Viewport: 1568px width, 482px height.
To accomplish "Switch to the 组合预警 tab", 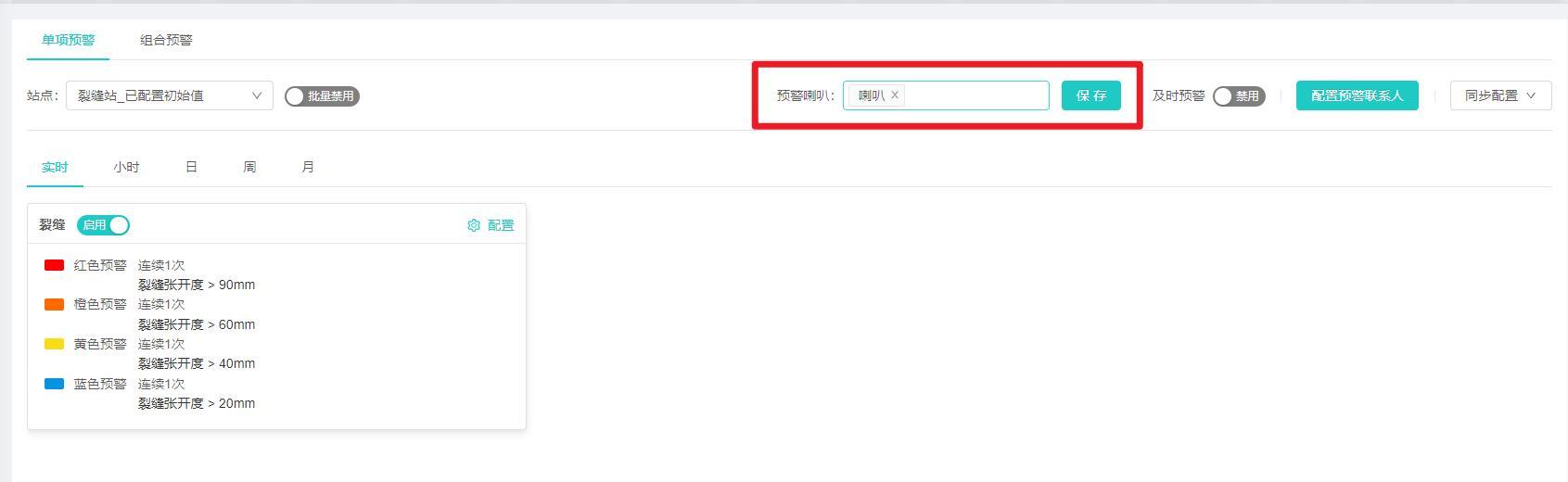I will tap(166, 40).
